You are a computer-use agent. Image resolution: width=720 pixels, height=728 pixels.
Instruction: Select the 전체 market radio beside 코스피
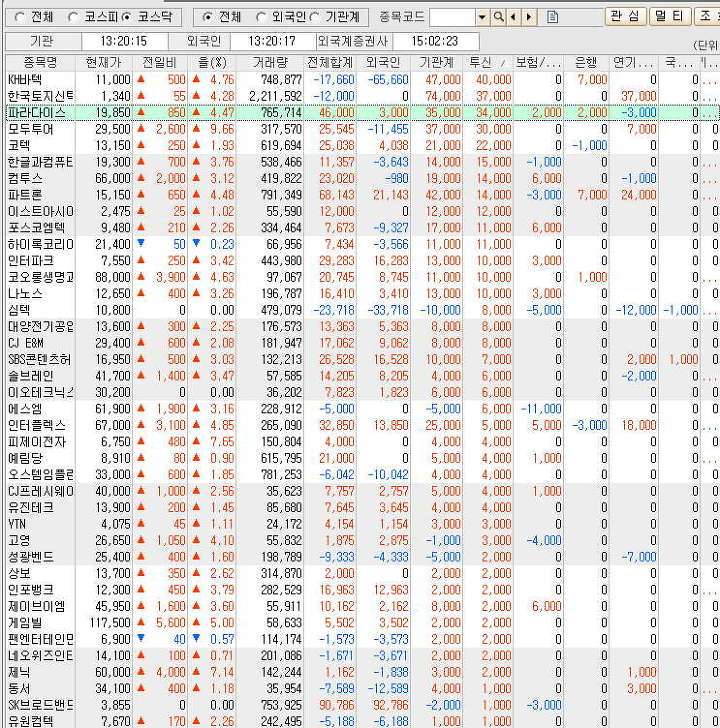(20, 17)
